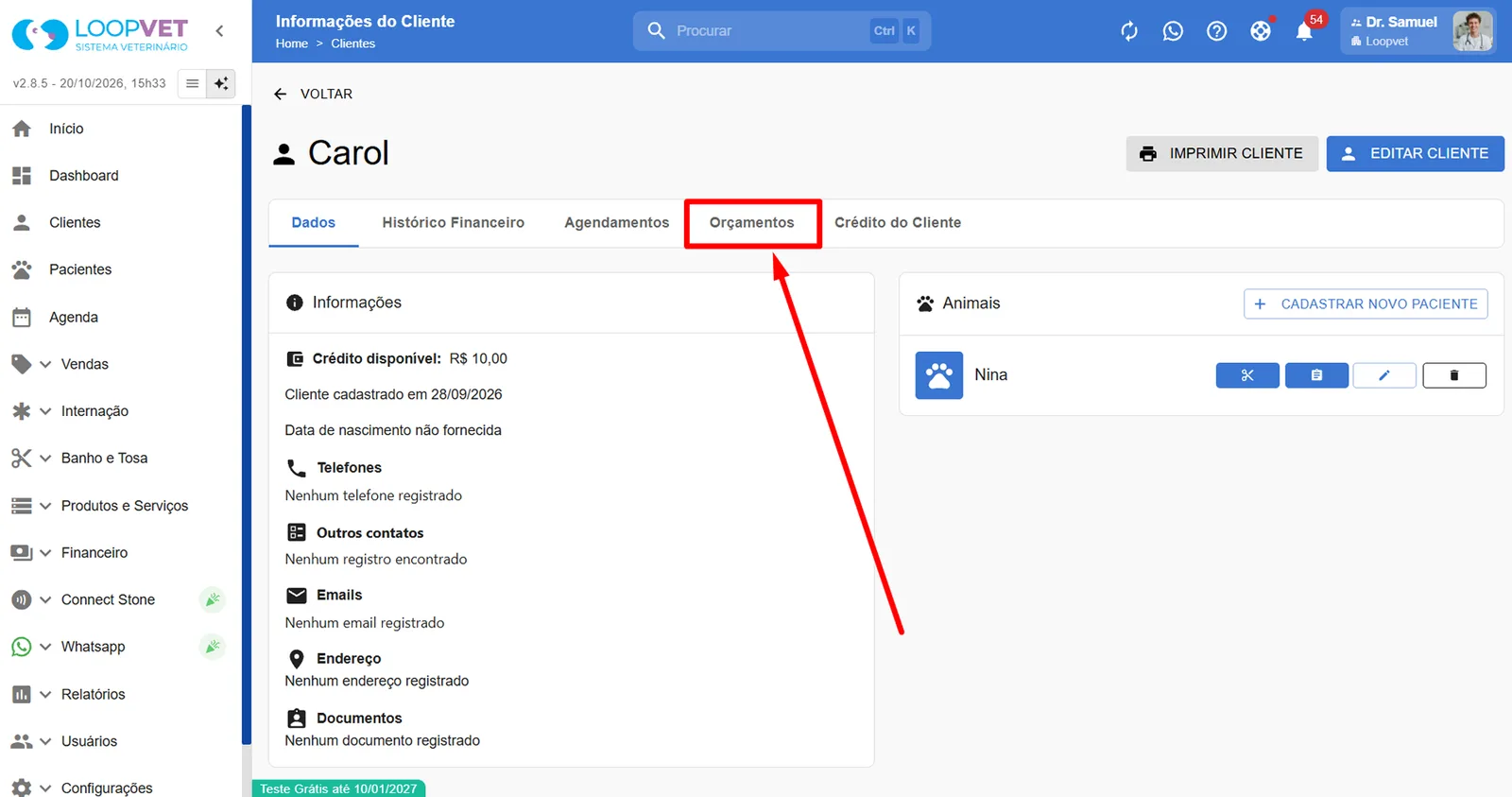
Task: Open Pacientes in the sidebar
Action: (x=80, y=269)
